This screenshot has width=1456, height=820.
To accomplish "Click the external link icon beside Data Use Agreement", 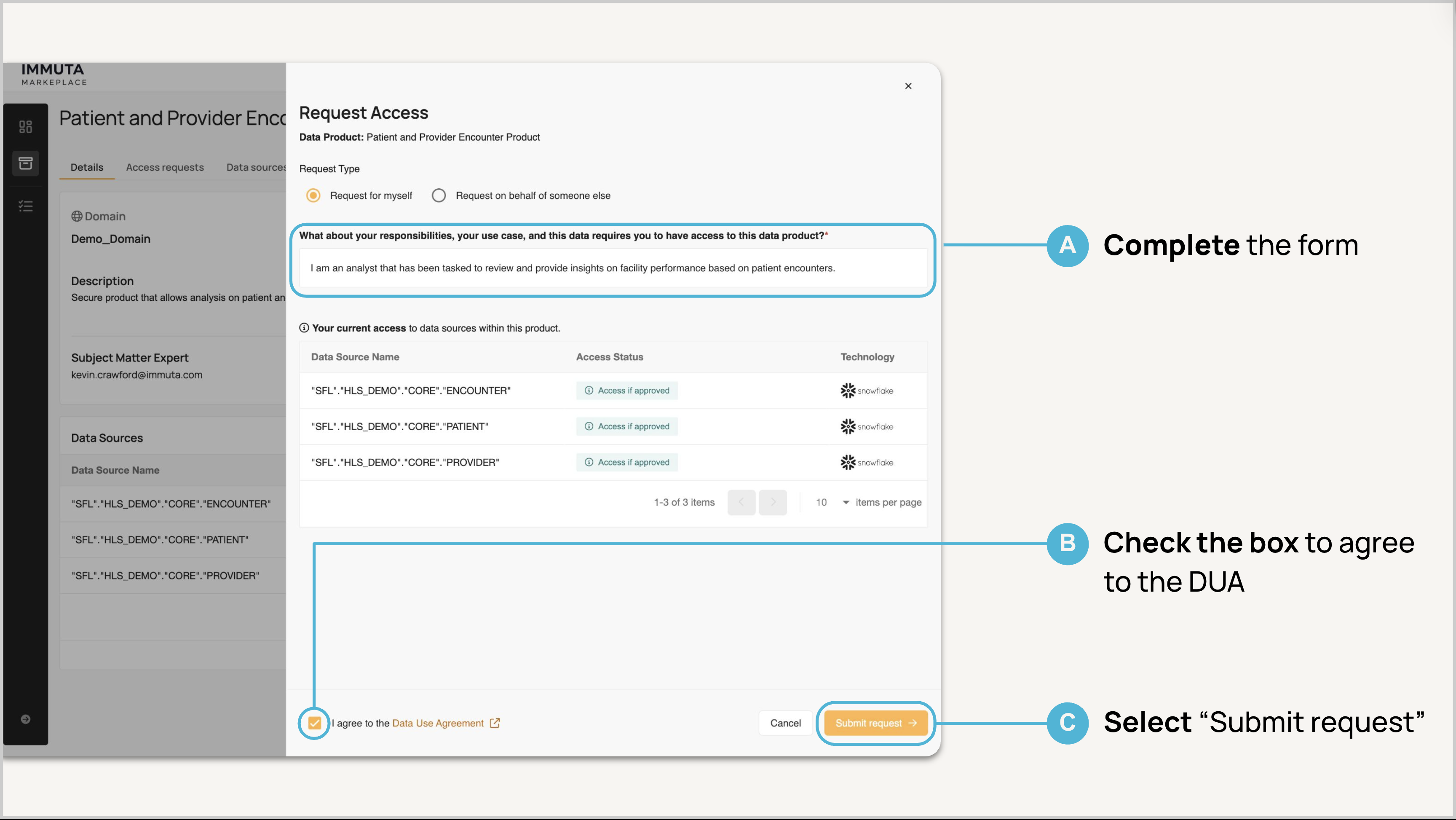I will [x=495, y=724].
